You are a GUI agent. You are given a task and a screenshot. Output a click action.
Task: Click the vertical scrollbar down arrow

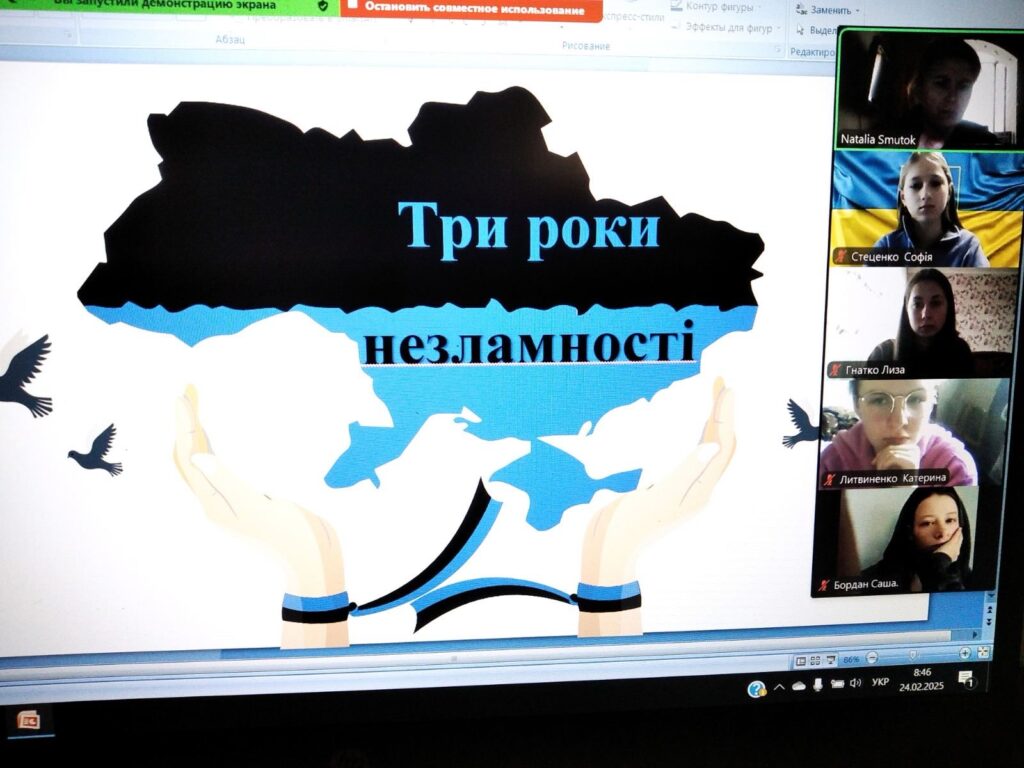(x=989, y=597)
